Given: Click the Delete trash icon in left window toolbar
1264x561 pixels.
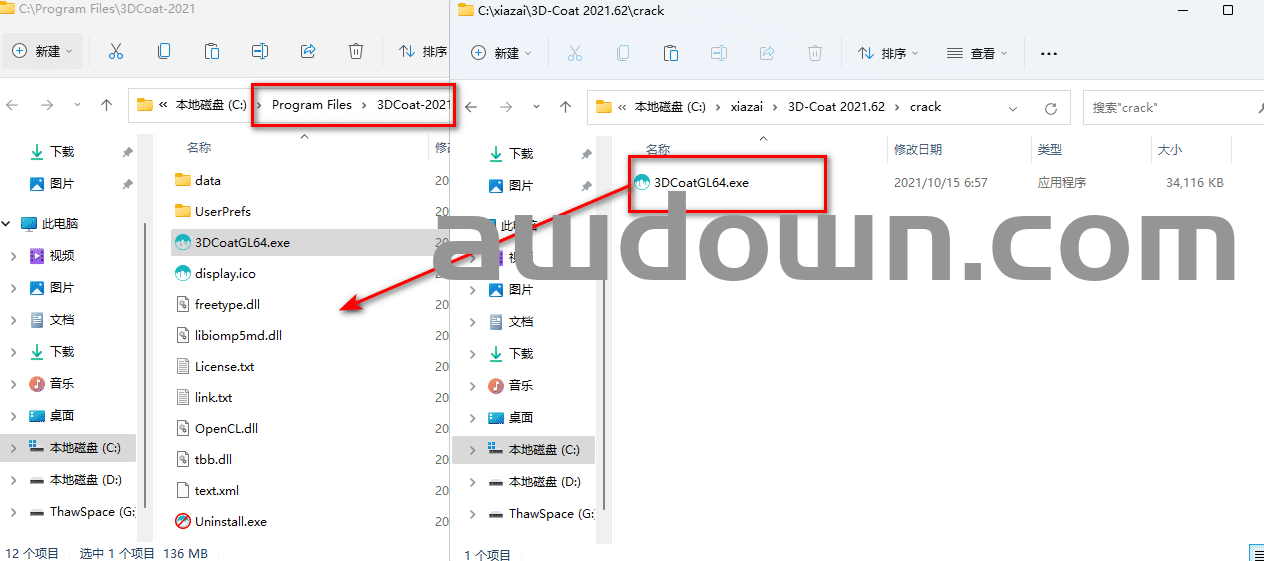Looking at the screenshot, I should pyautogui.click(x=356, y=51).
